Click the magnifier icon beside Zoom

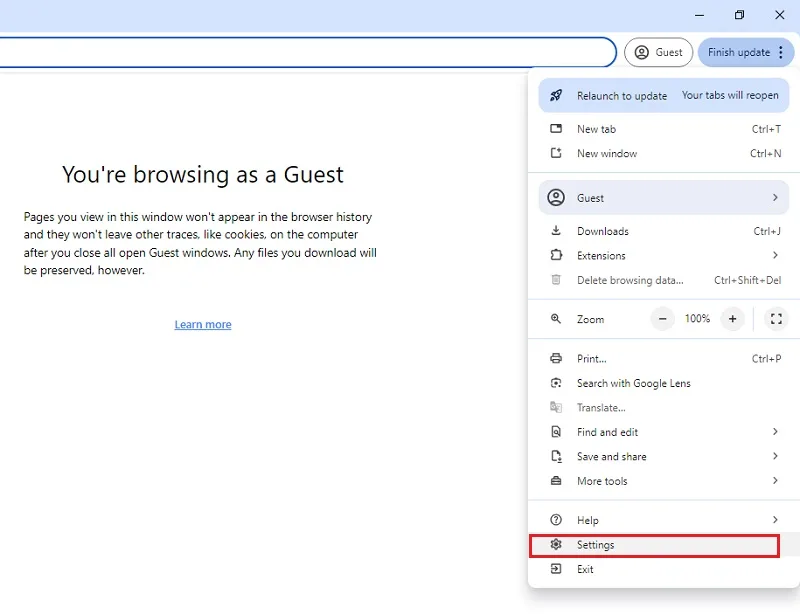pos(556,319)
